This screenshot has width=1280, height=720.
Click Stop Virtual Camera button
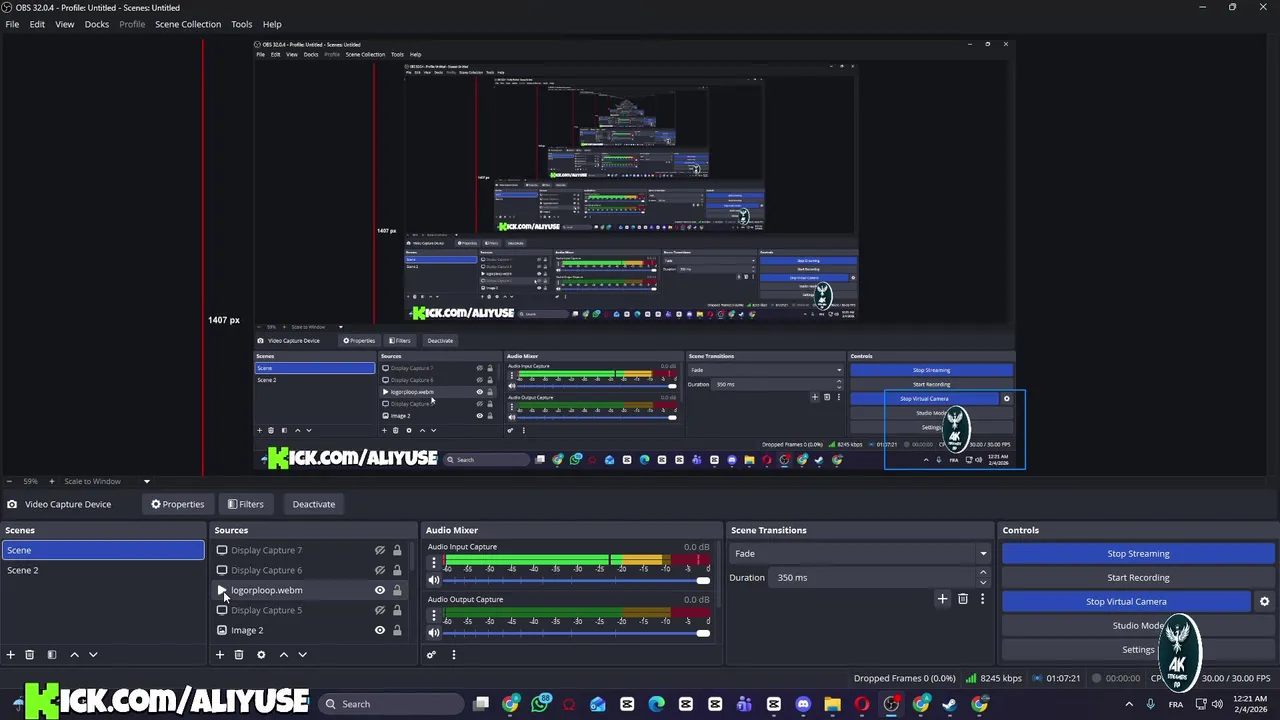pyautogui.click(x=1126, y=601)
